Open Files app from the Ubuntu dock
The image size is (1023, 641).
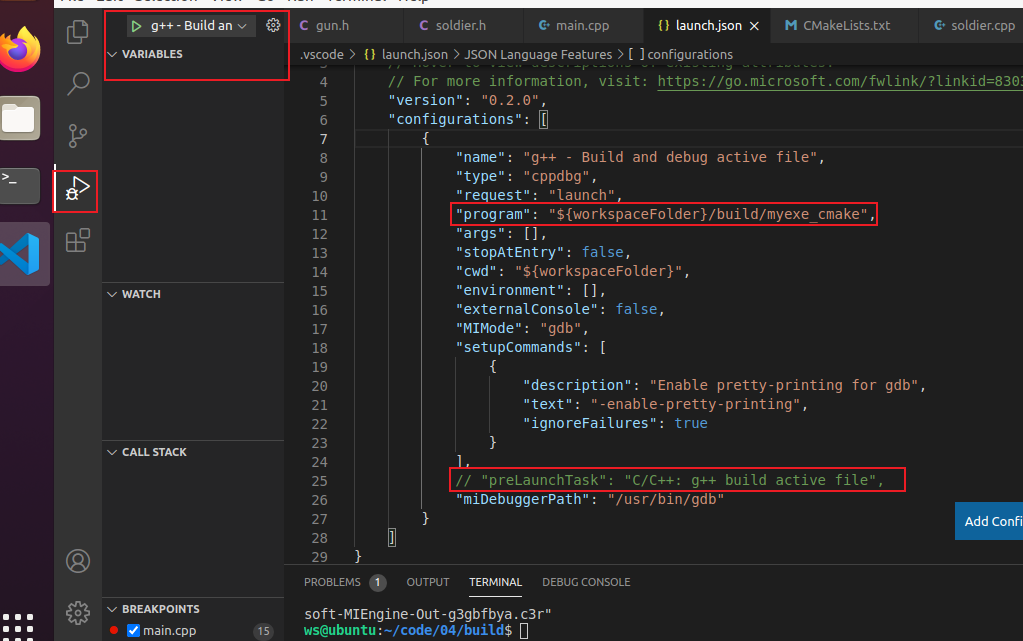20,118
